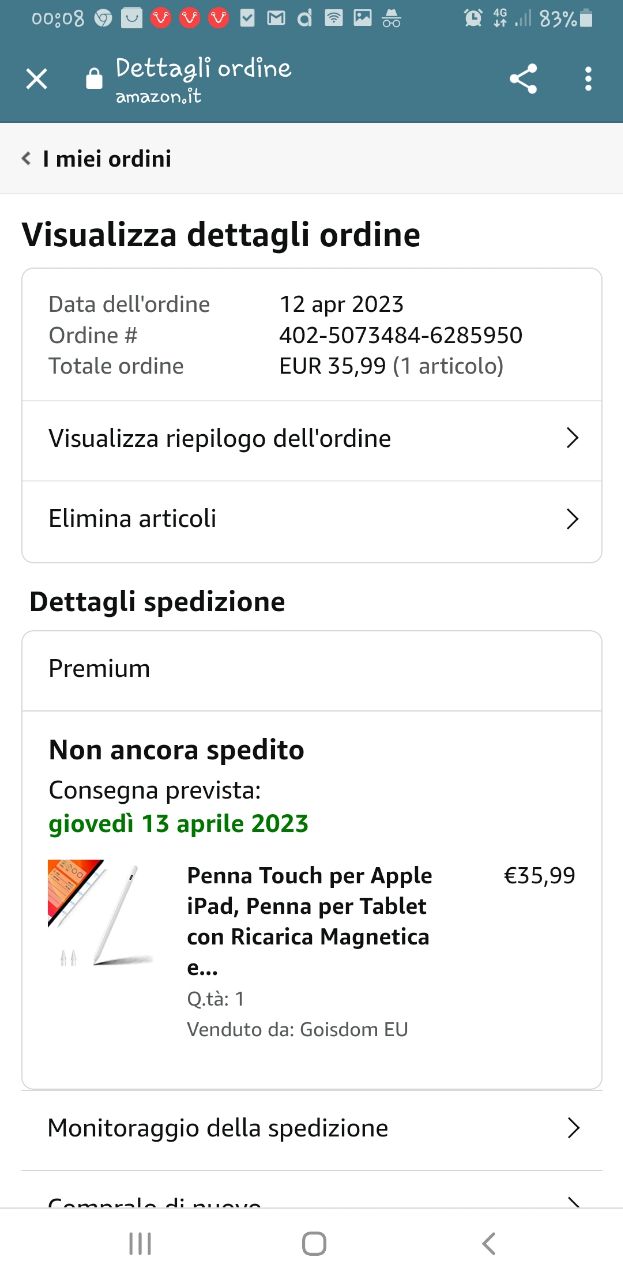The height and width of the screenshot is (1280, 623).
Task: Tap the Android home navigation button
Action: click(x=314, y=1243)
